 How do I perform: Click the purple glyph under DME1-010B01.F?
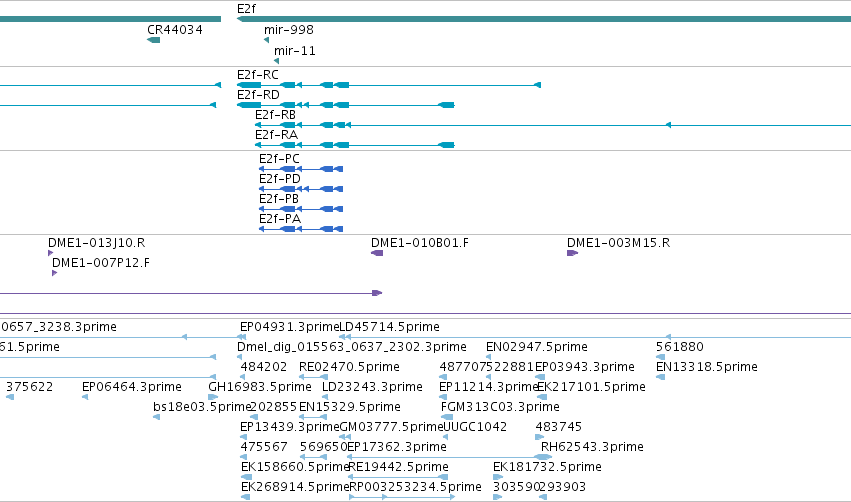(377, 253)
